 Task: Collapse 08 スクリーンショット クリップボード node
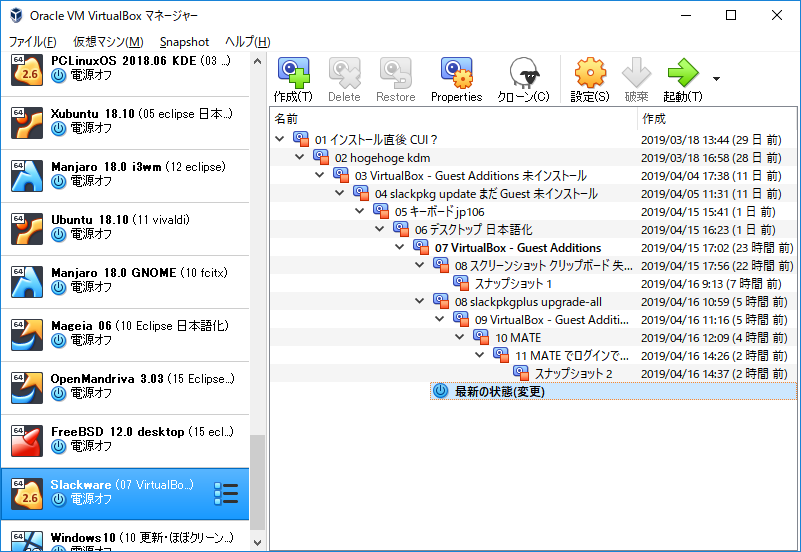419,265
